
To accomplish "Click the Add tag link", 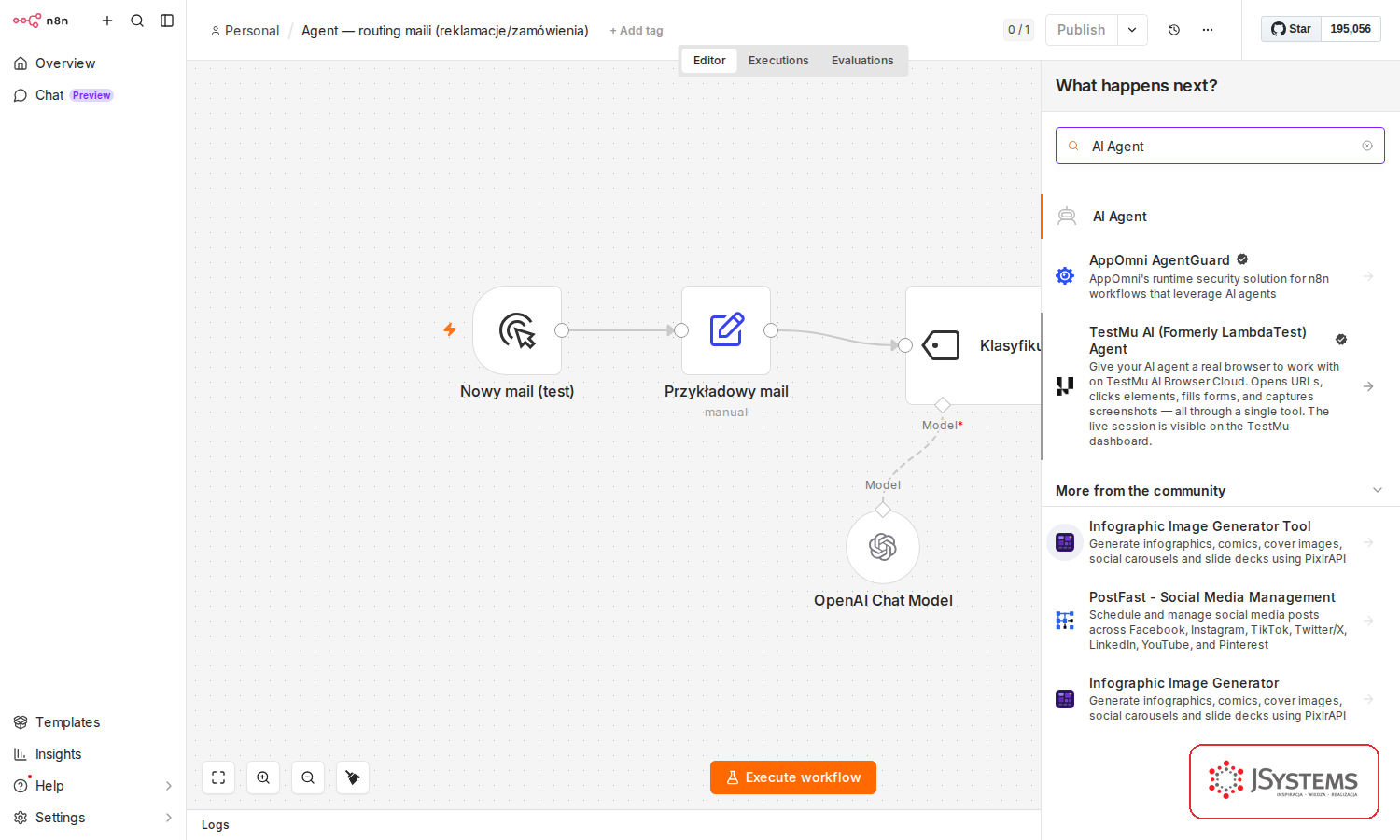I will [637, 31].
